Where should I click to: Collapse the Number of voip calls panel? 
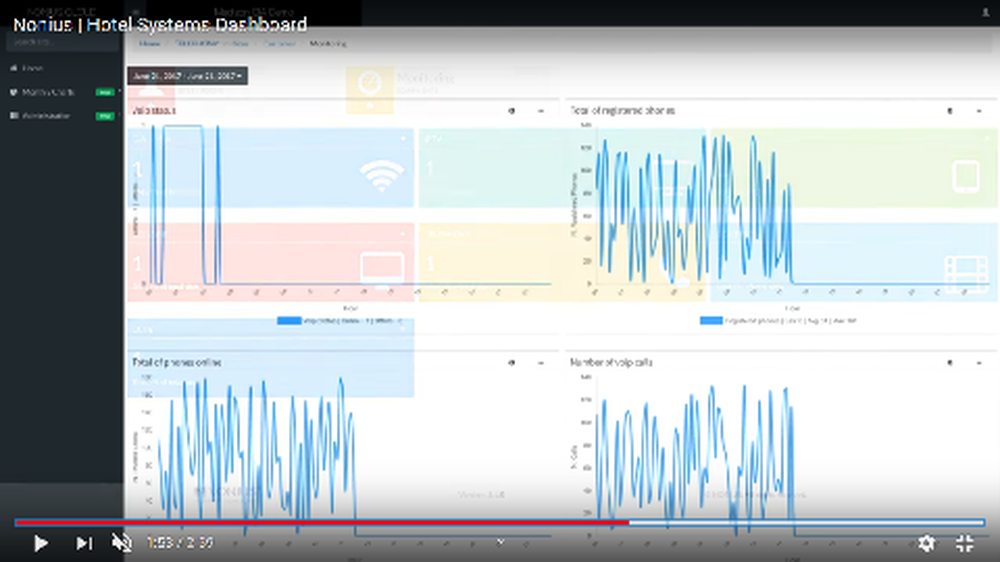tap(979, 363)
